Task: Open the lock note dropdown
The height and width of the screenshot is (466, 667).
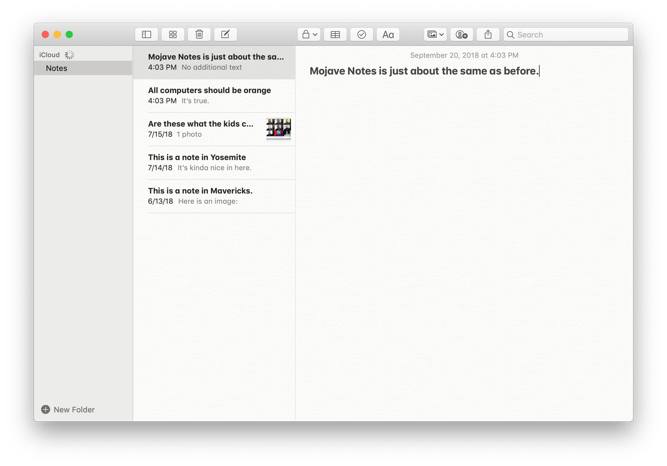Action: pos(309,34)
